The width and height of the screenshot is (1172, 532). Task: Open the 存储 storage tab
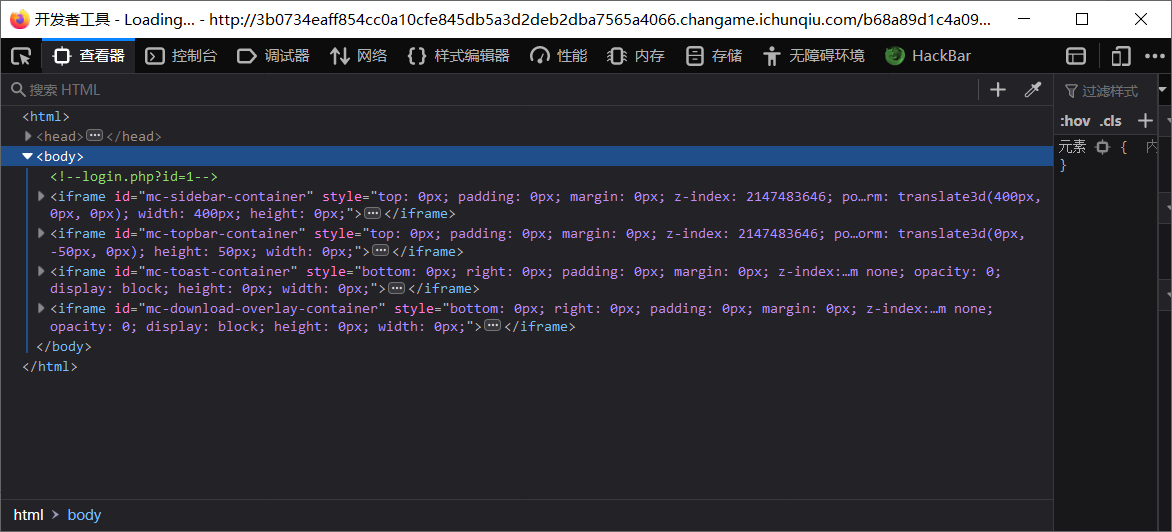(x=715, y=55)
